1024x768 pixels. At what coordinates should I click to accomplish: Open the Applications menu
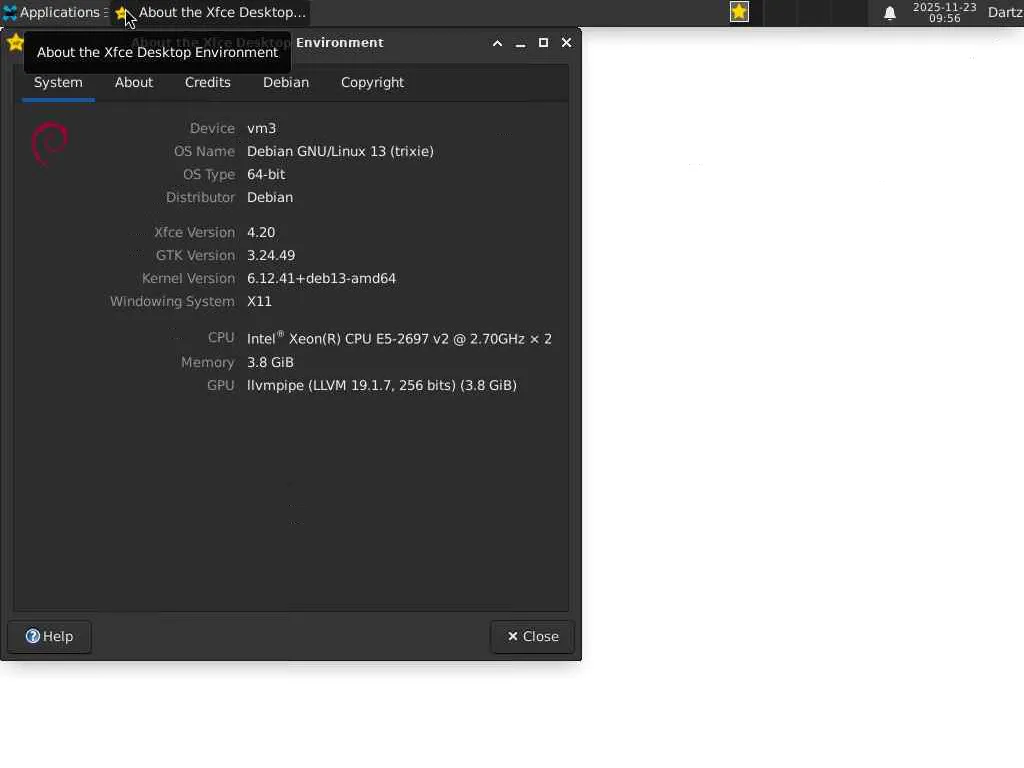(54, 12)
